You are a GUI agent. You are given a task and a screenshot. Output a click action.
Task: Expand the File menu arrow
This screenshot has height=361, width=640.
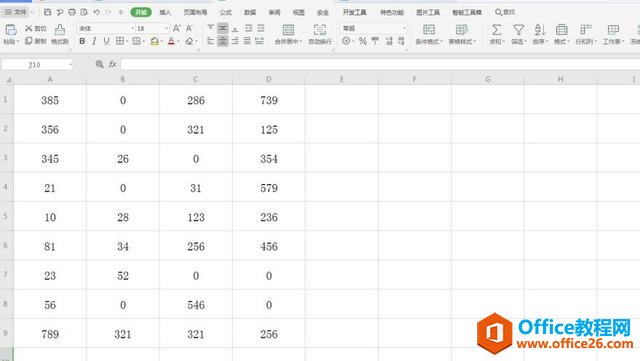pos(32,13)
